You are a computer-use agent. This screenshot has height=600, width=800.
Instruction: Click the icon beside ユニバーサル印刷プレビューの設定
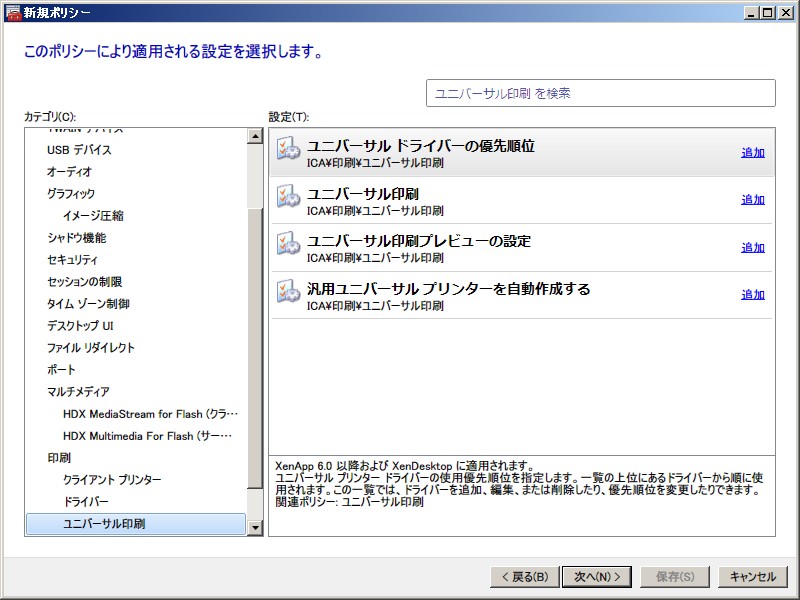[288, 247]
